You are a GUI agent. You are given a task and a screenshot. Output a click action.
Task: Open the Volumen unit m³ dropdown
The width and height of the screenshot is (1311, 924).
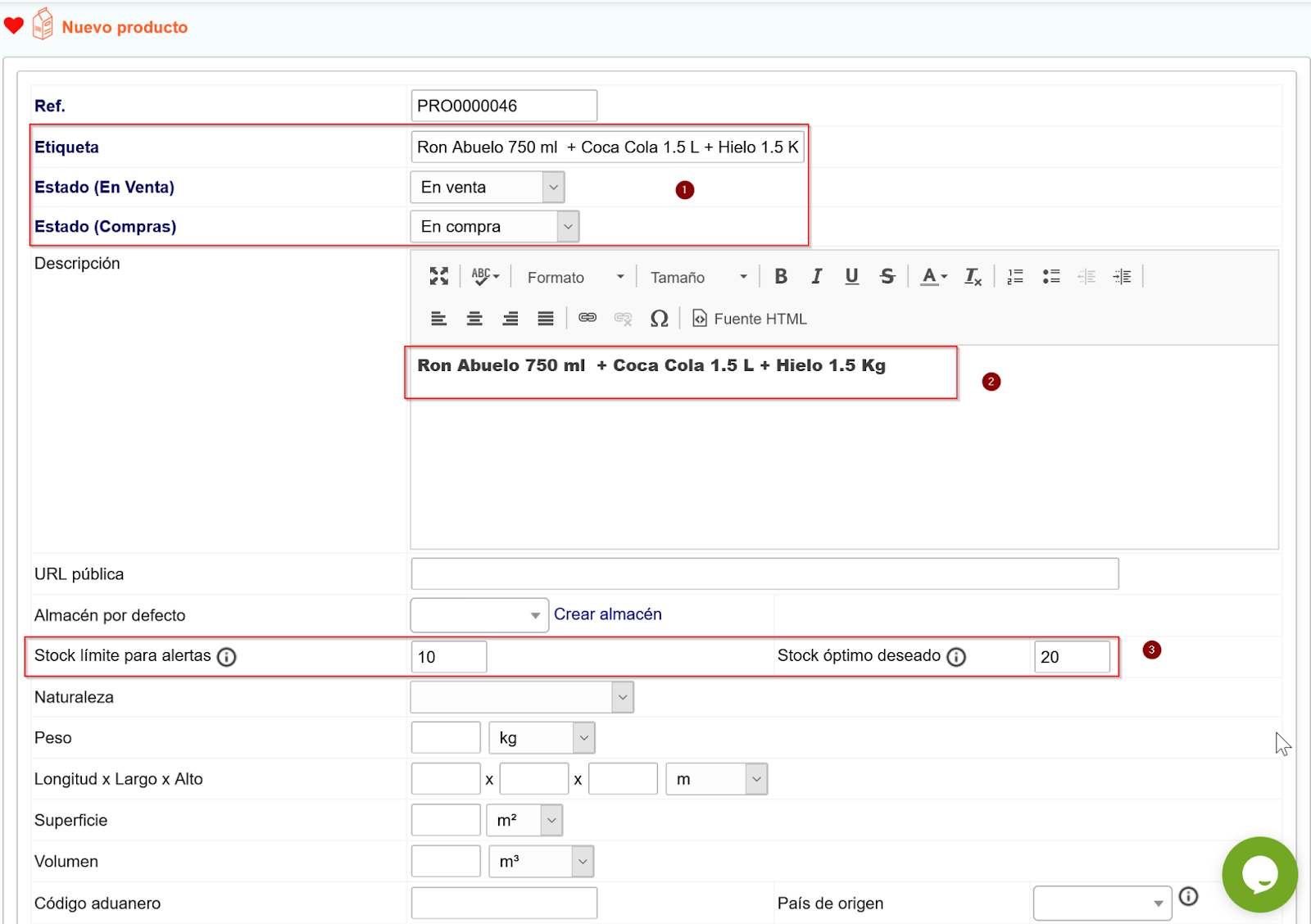pyautogui.click(x=542, y=861)
